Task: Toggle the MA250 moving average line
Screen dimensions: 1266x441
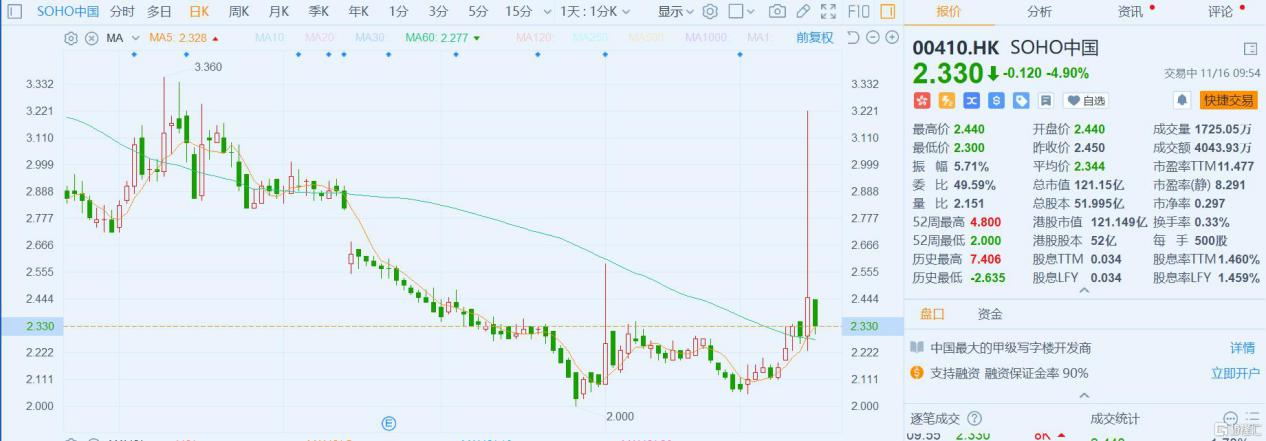Action: 590,38
